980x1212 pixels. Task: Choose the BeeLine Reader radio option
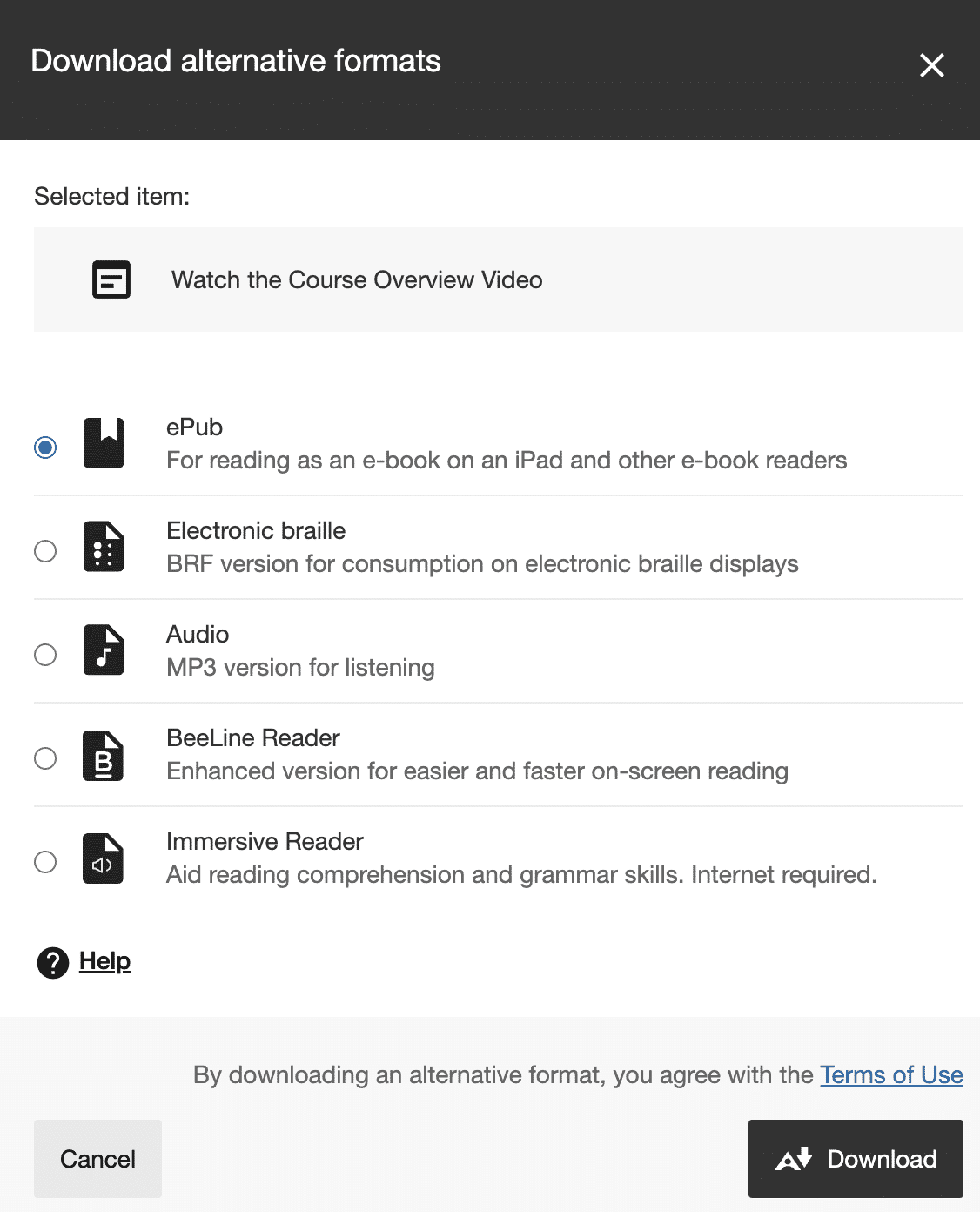click(45, 758)
